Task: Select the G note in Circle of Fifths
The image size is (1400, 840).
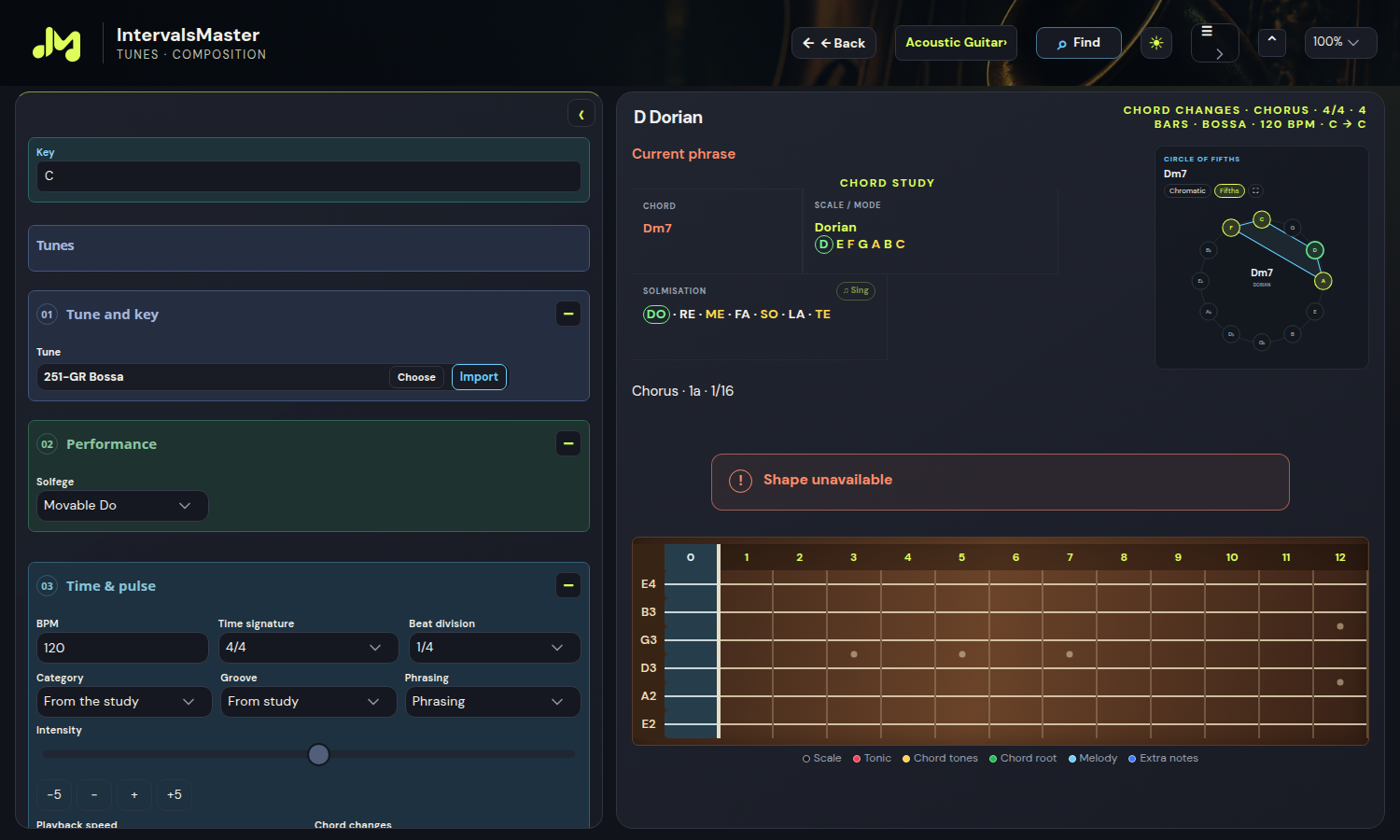Action: point(1293,228)
